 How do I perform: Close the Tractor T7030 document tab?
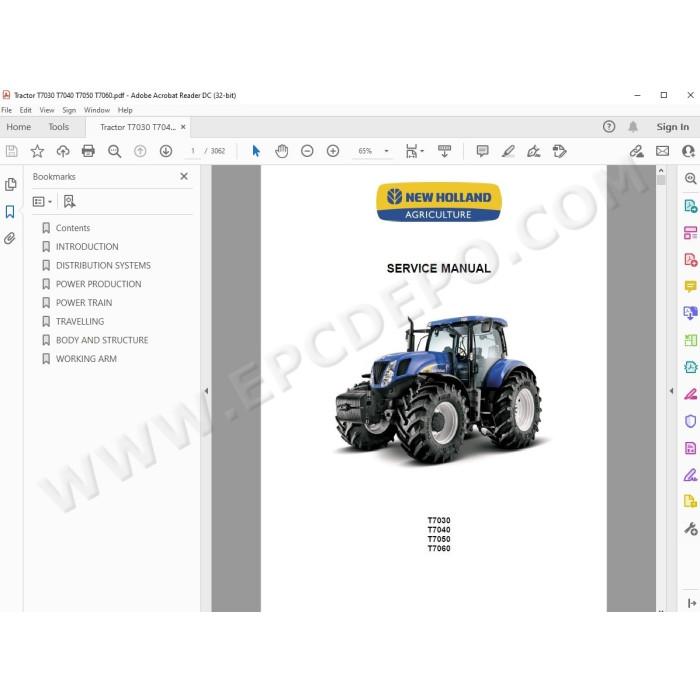click(183, 127)
